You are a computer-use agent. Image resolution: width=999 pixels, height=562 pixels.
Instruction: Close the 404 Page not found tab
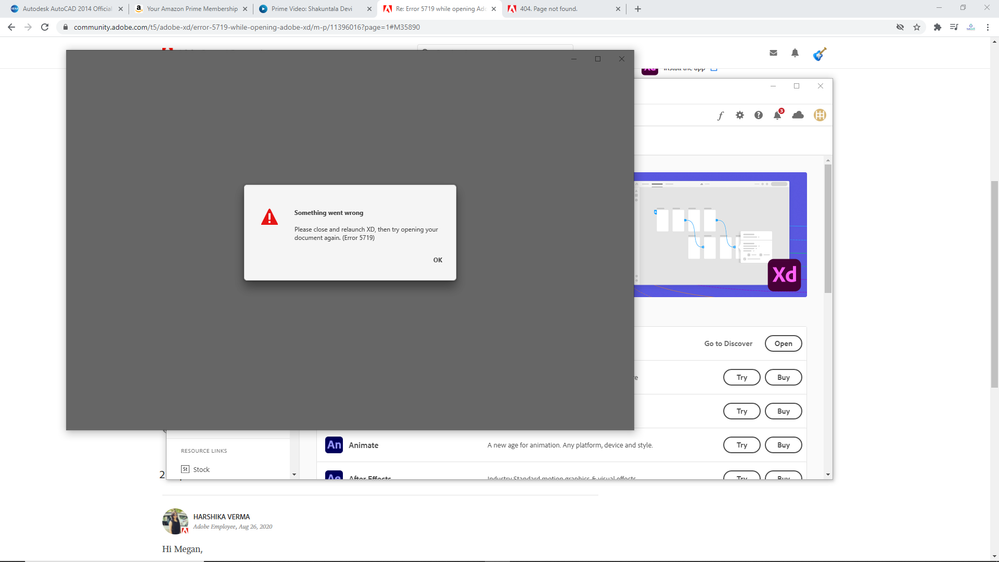pos(617,9)
